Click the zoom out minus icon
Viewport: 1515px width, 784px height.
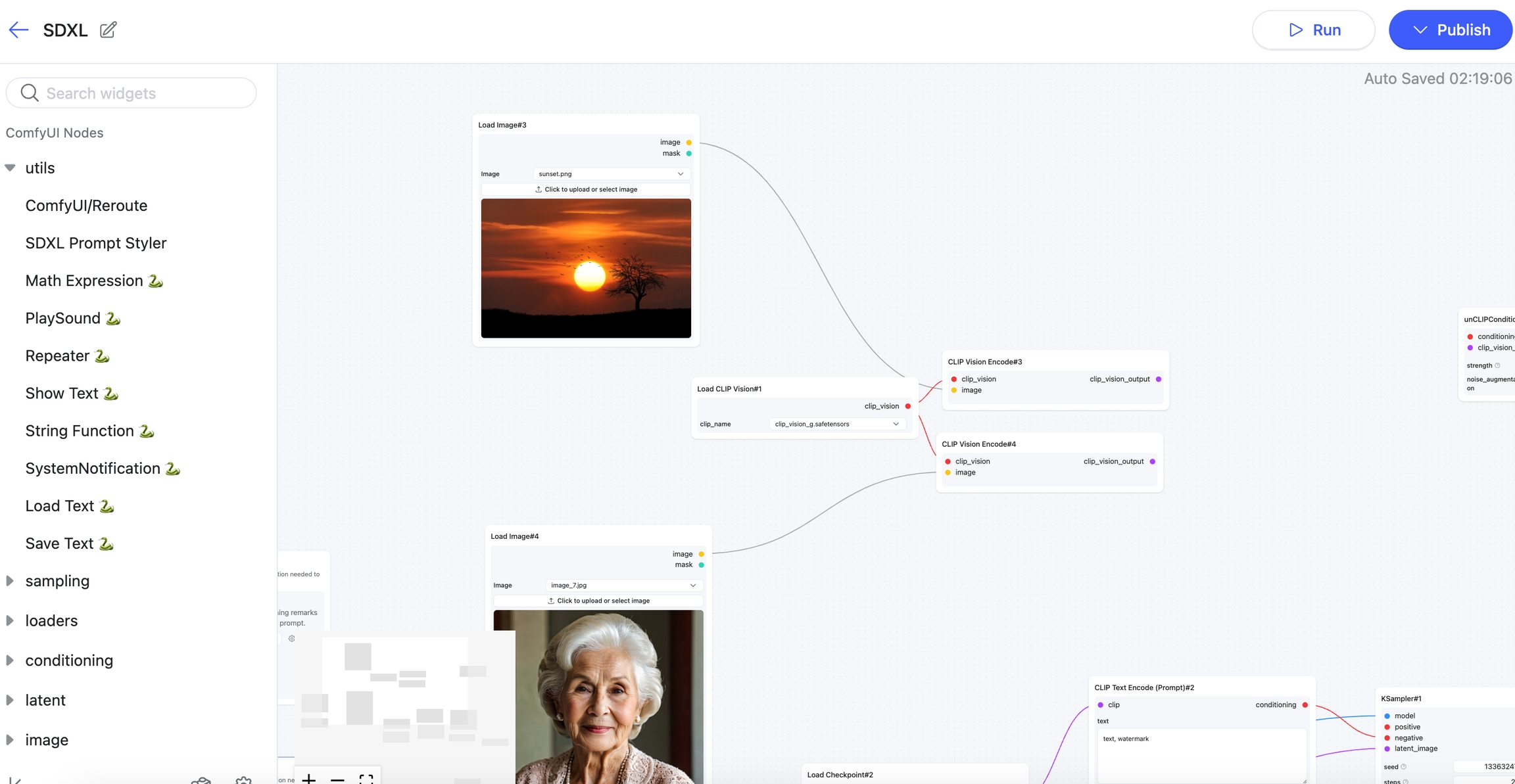[337, 779]
